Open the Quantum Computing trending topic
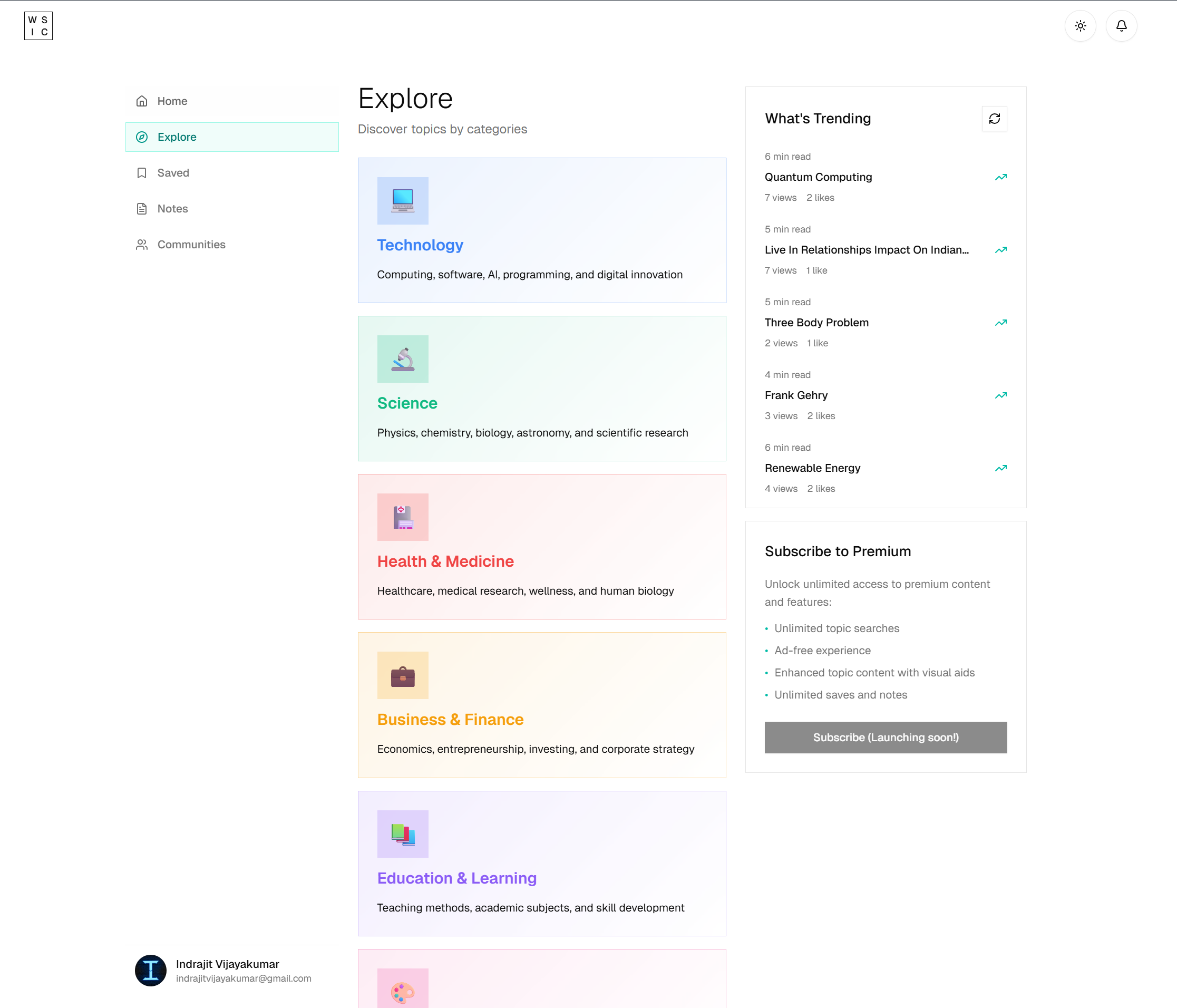The height and width of the screenshot is (1008, 1177). [x=818, y=177]
